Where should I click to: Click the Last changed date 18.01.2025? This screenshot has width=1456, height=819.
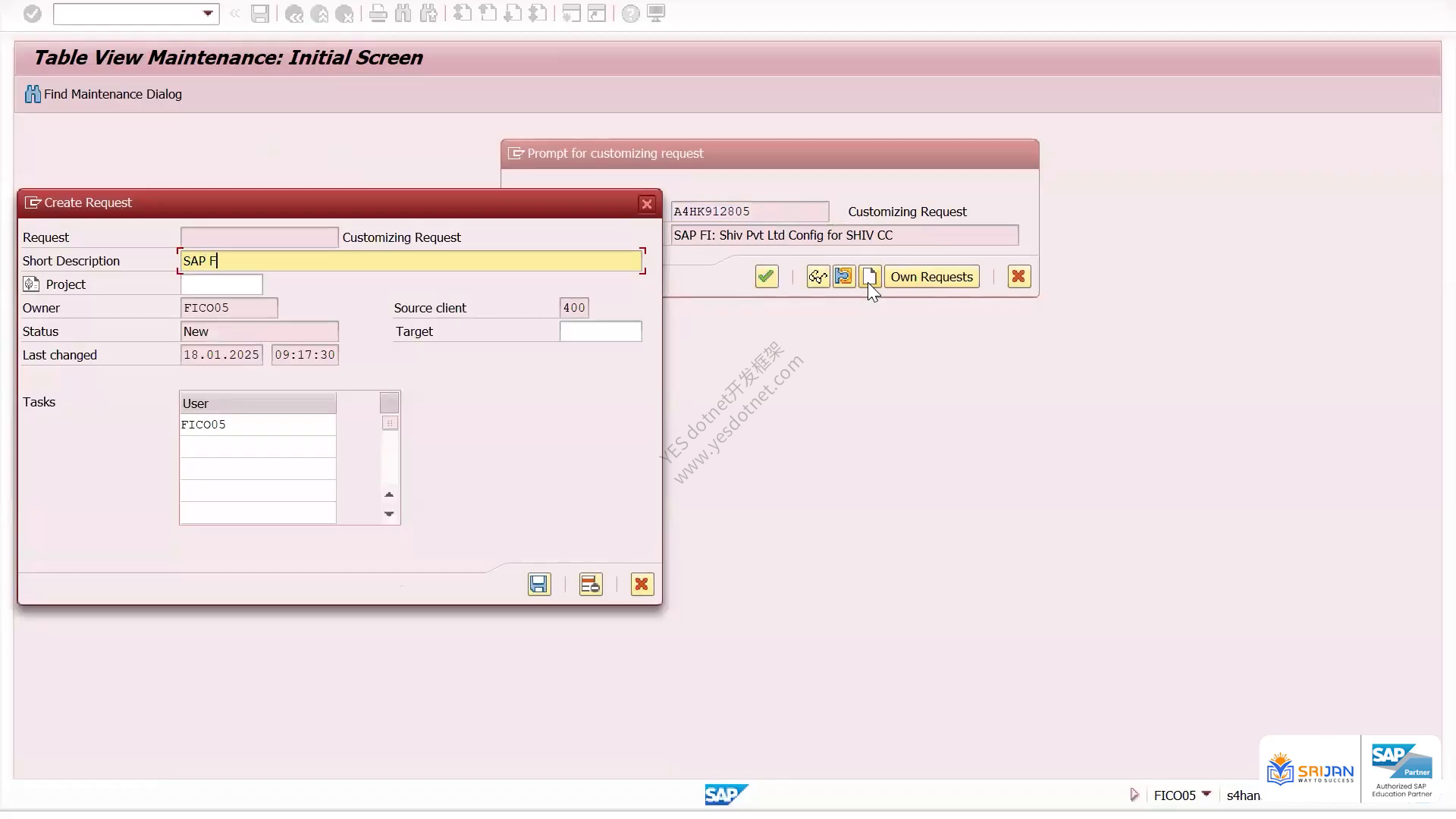221,355
